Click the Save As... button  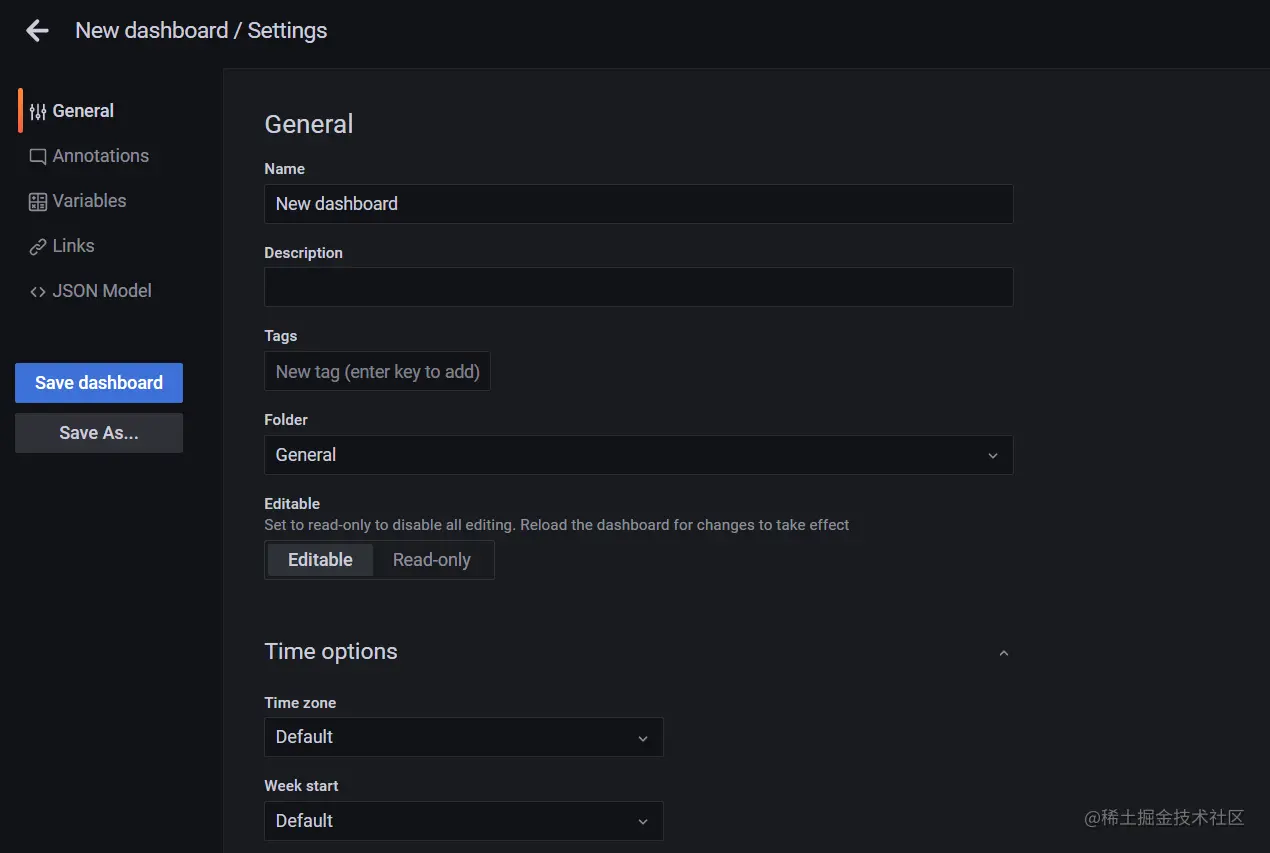click(x=99, y=433)
